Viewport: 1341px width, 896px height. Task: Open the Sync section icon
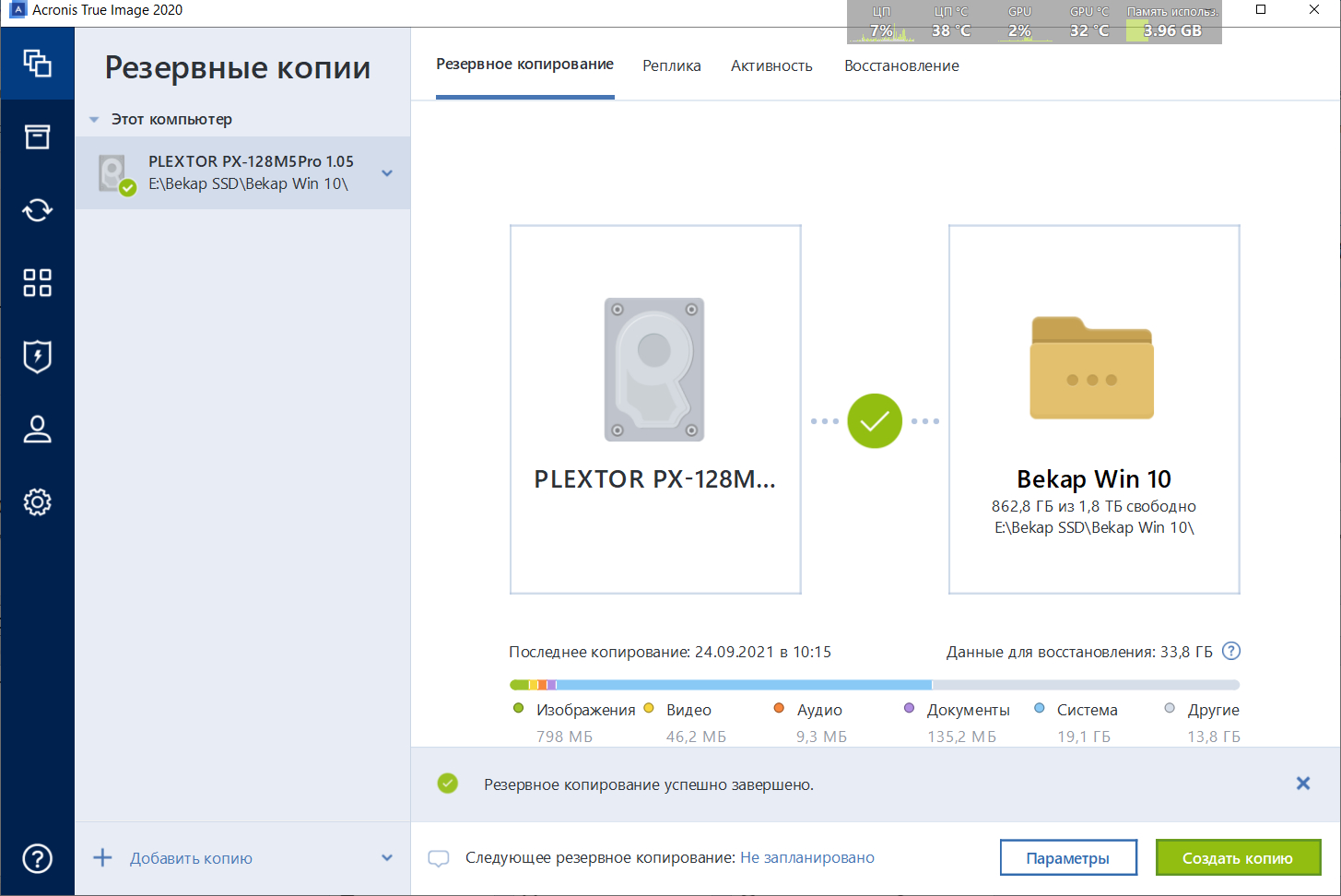pyautogui.click(x=37, y=210)
